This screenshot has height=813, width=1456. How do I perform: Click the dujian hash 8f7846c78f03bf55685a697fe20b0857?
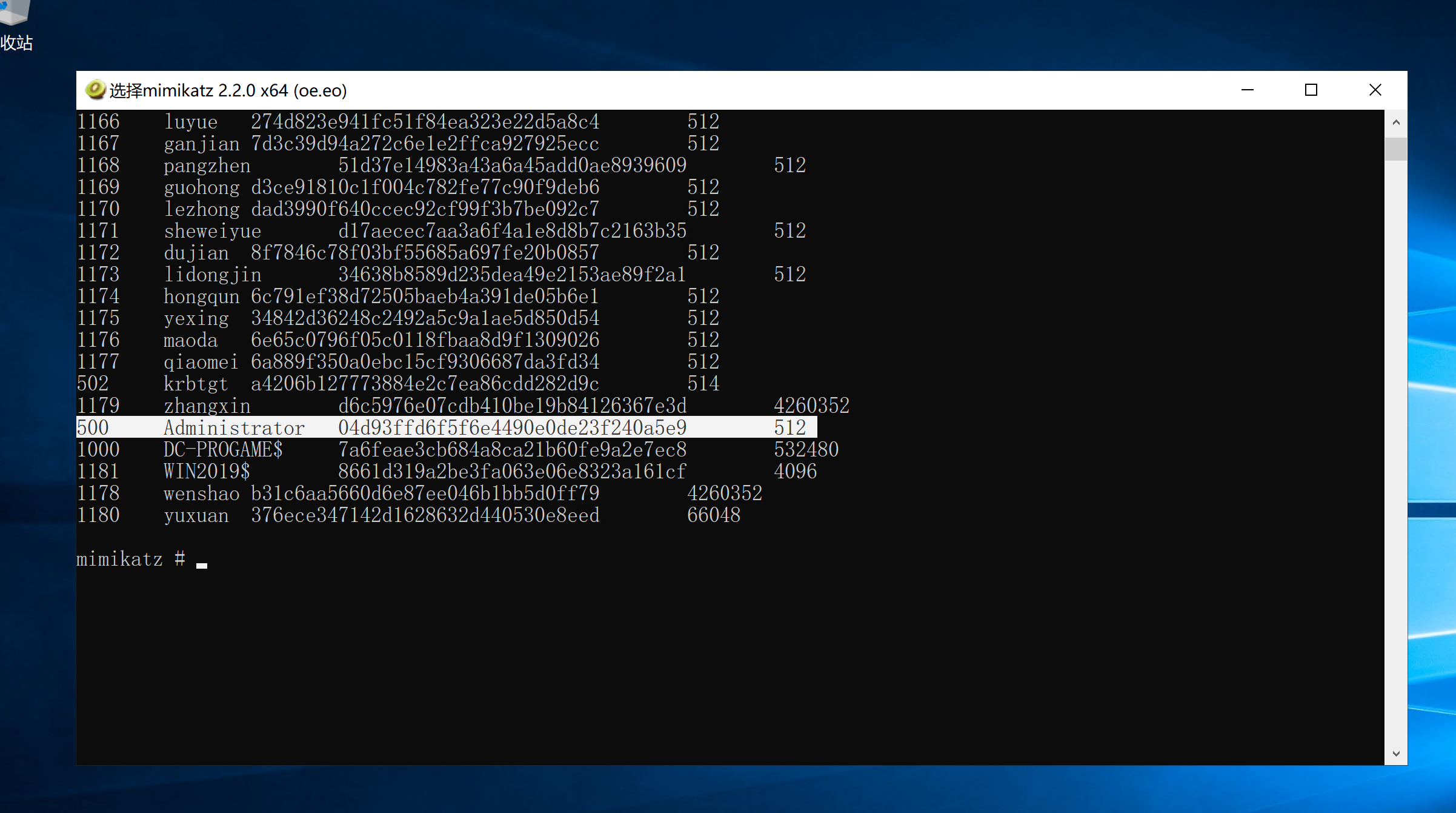(425, 253)
